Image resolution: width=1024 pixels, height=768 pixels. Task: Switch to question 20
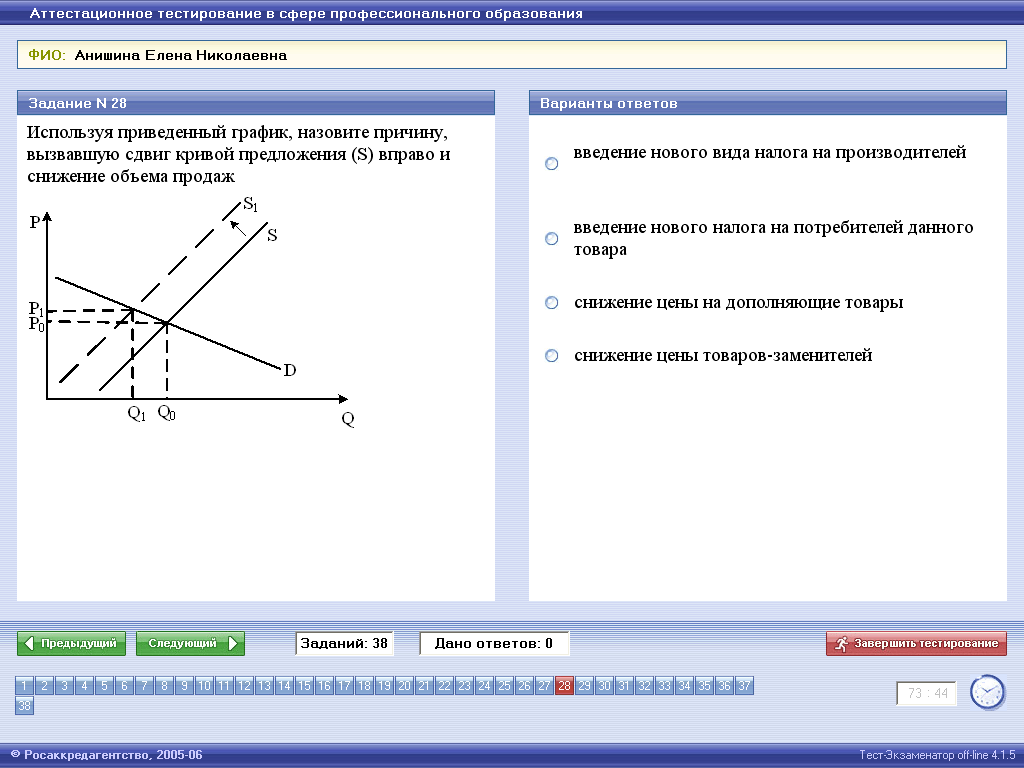(x=404, y=686)
